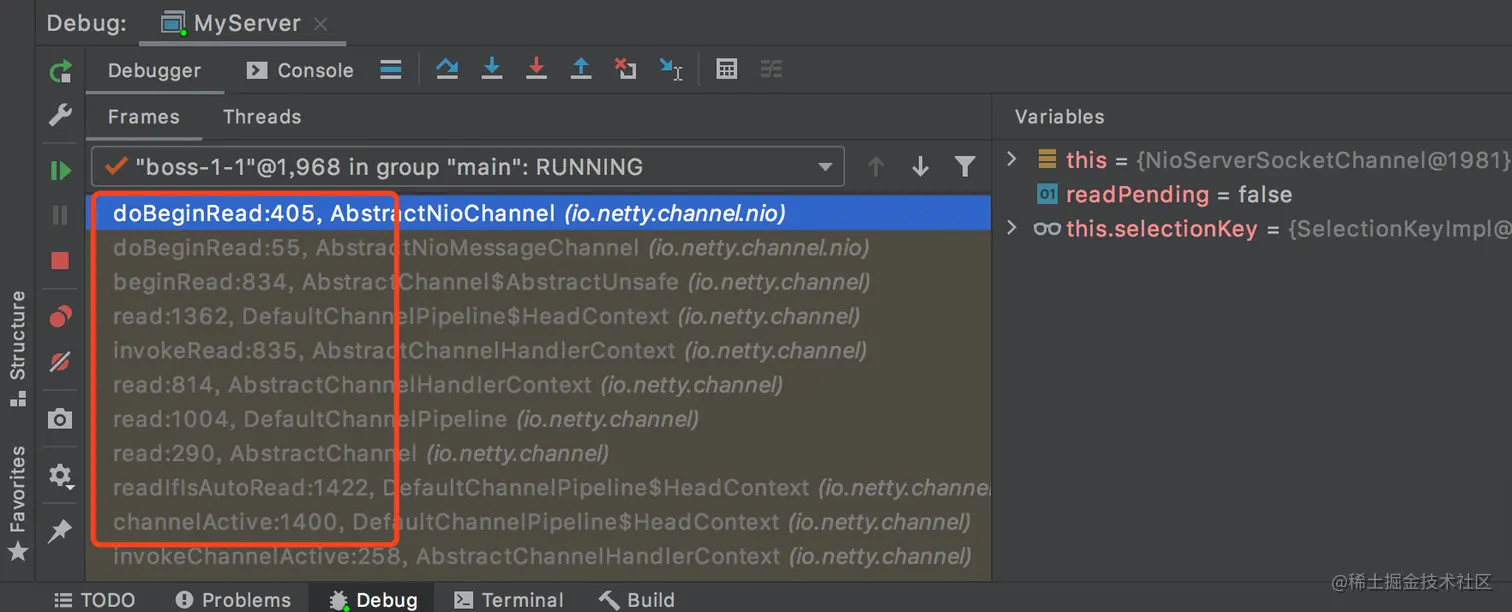Toggle Mute Breakpoints
The image size is (1512, 612).
tap(60, 362)
